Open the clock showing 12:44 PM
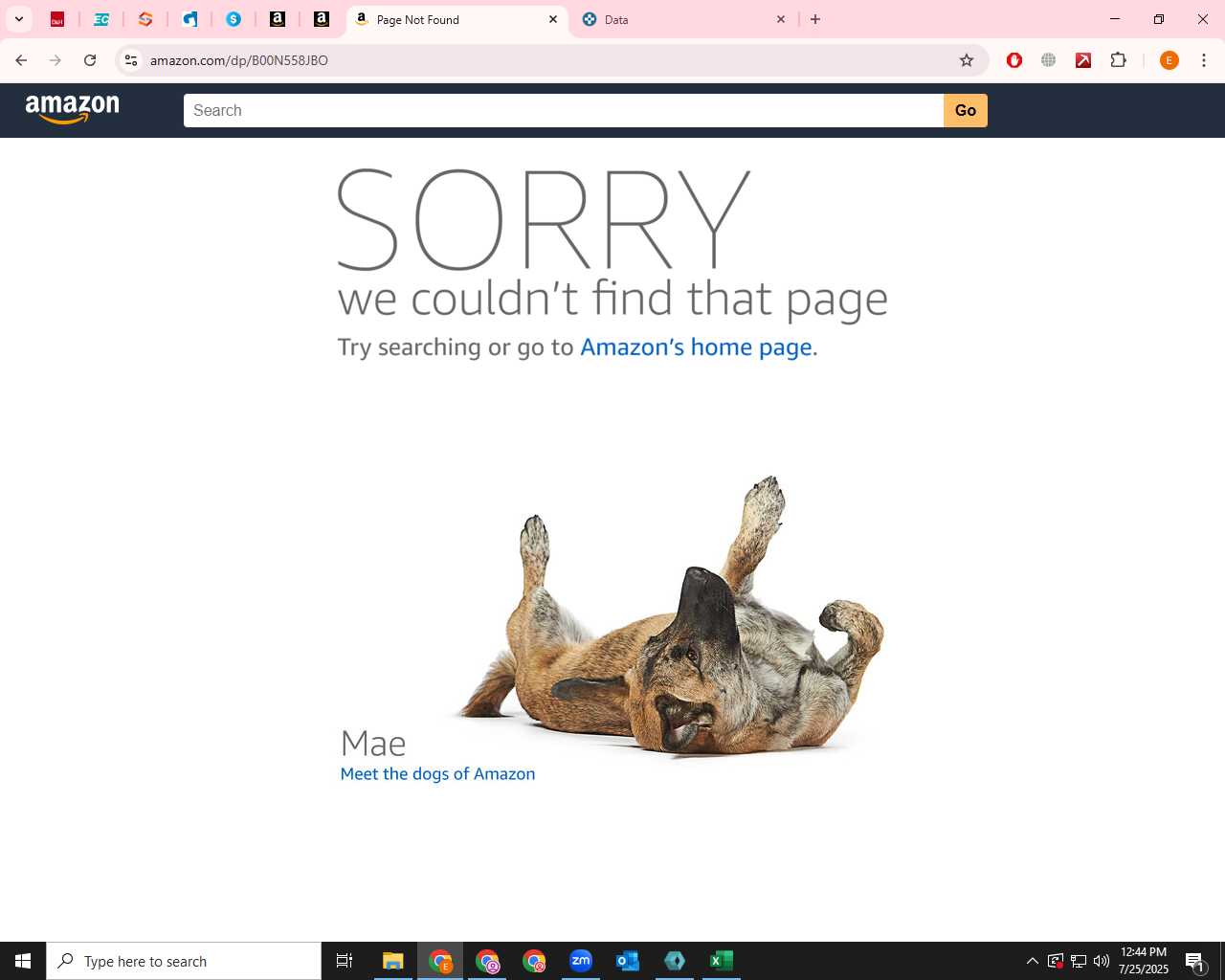 pos(1144,961)
